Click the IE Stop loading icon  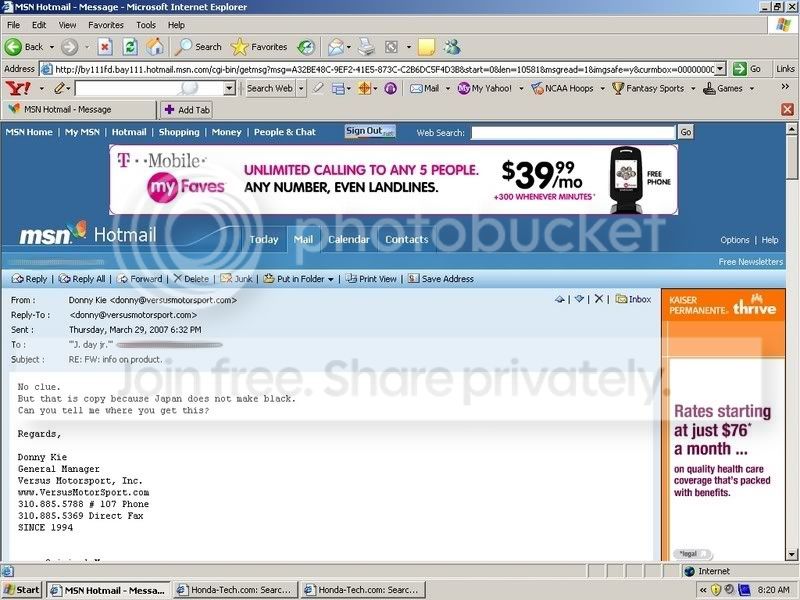[x=106, y=47]
